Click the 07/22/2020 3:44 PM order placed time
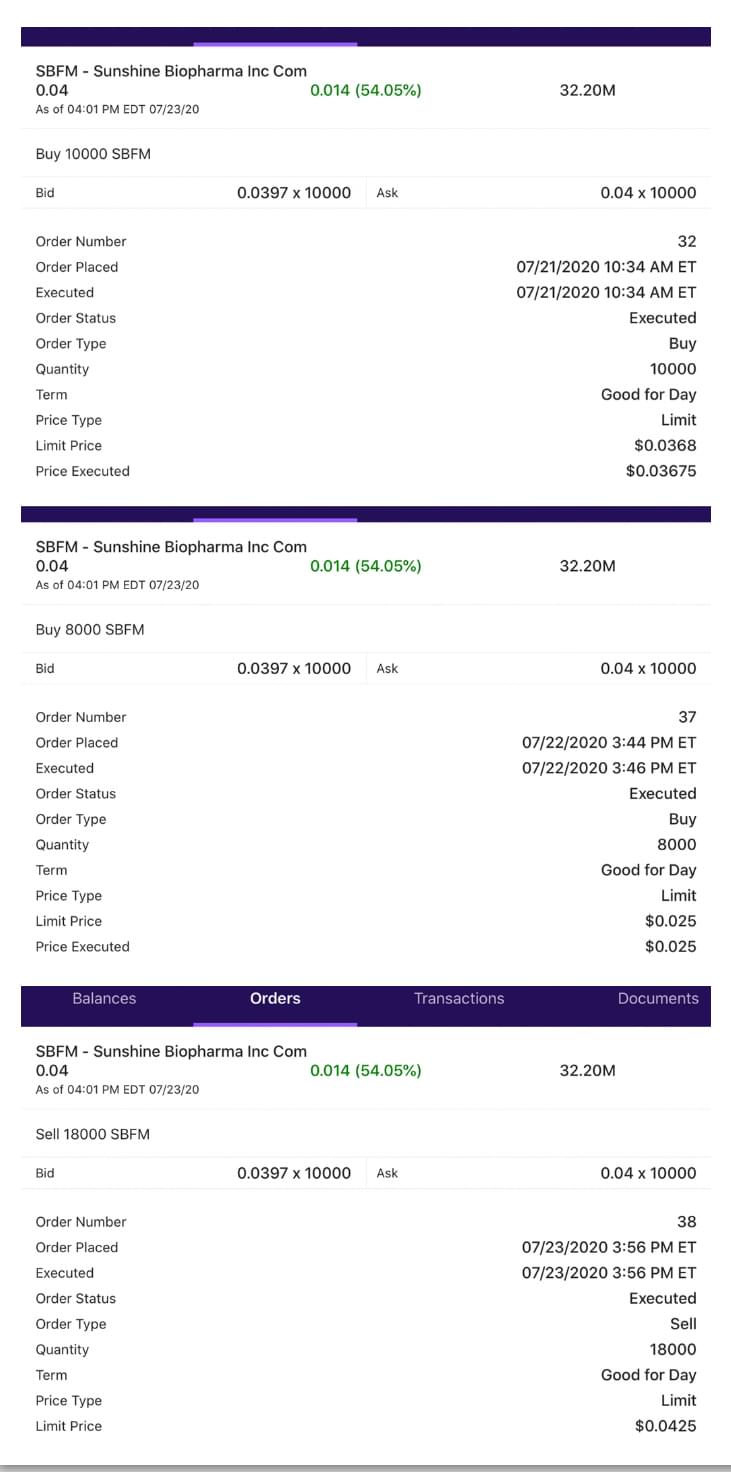This screenshot has width=731, height=1472. [609, 742]
